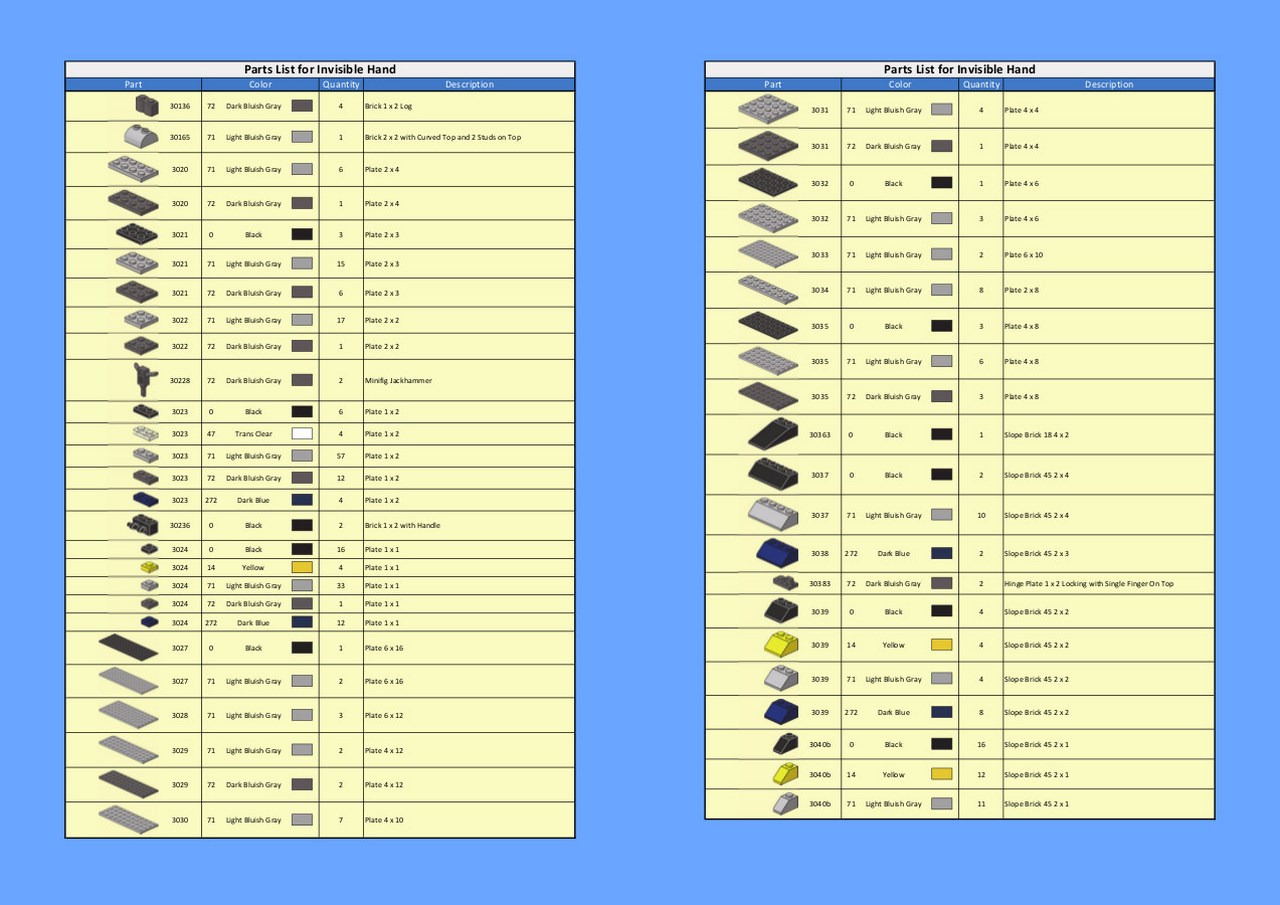Select the Hinge Plate 1 x 2 Locking description
The width and height of the screenshot is (1280, 905).
1089,583
